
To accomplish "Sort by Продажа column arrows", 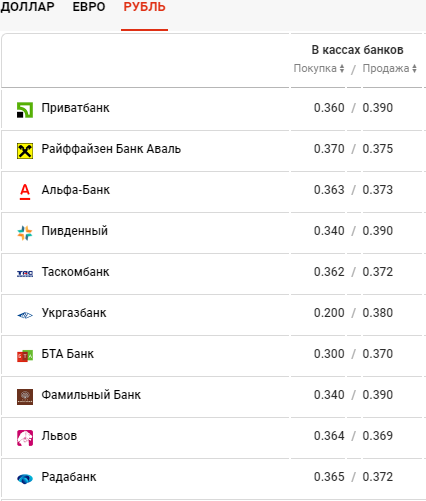I will [x=414, y=69].
